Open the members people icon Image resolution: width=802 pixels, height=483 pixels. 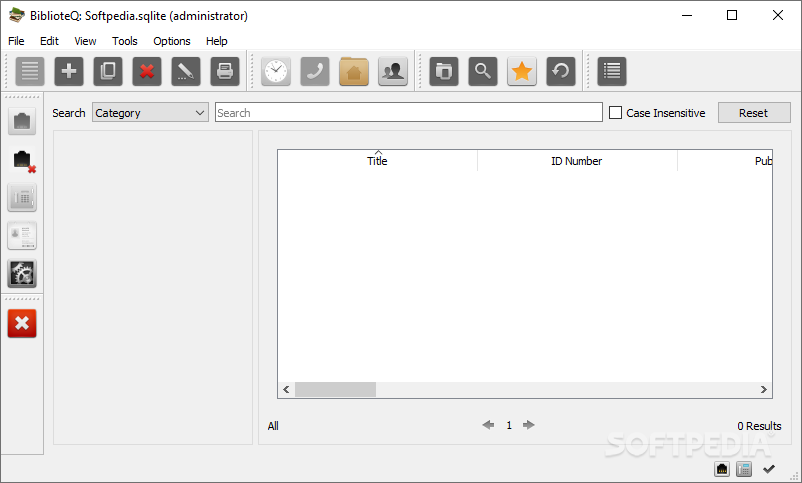(393, 71)
